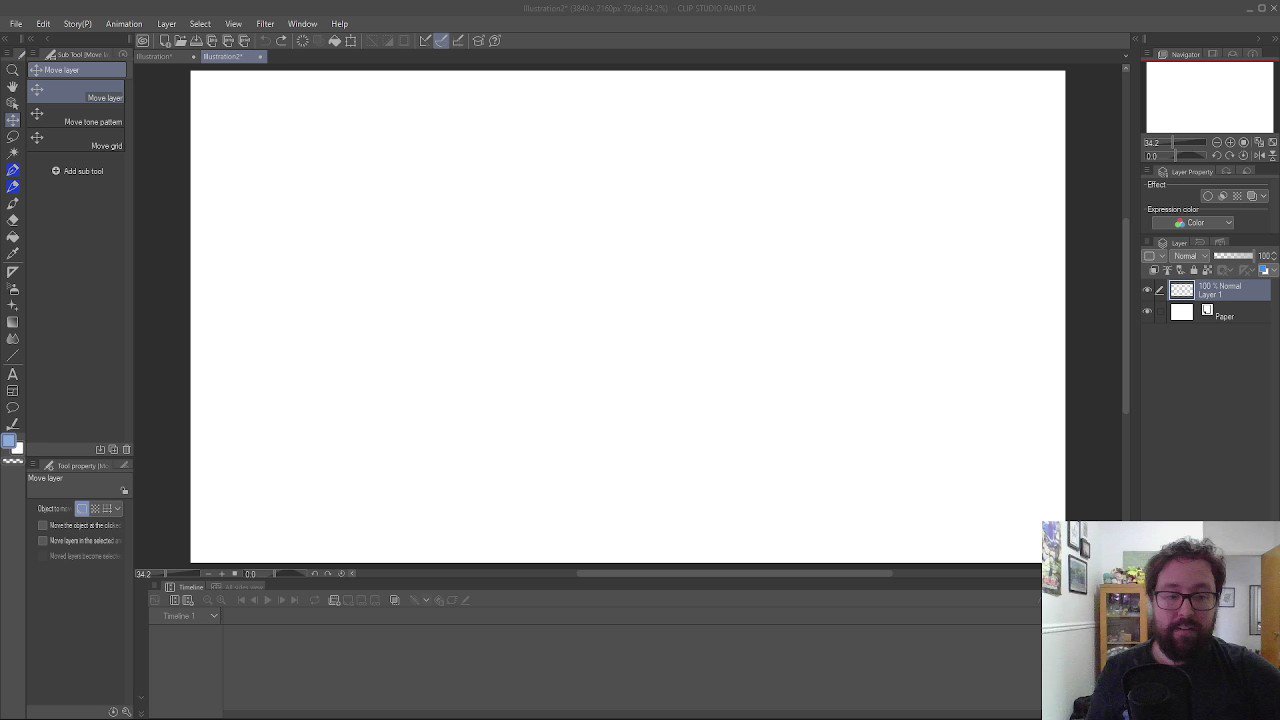Select the Magnifier zoom tool

point(13,70)
